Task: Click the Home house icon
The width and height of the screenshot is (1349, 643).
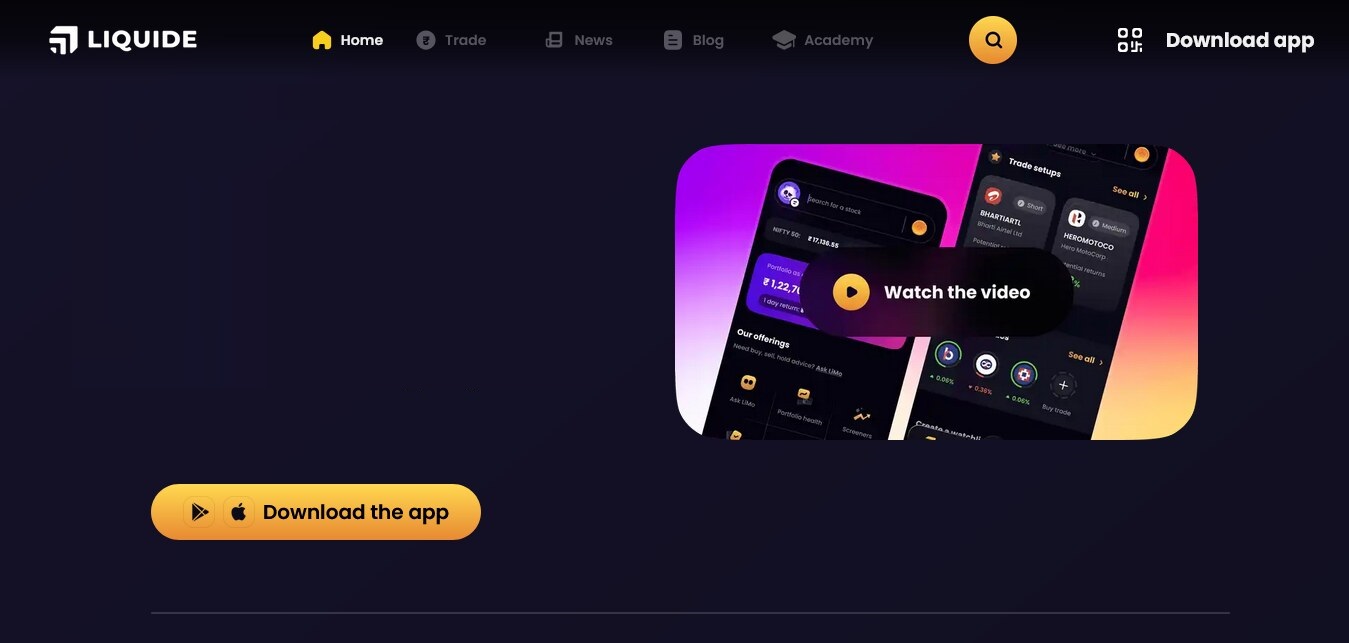Action: (x=321, y=40)
